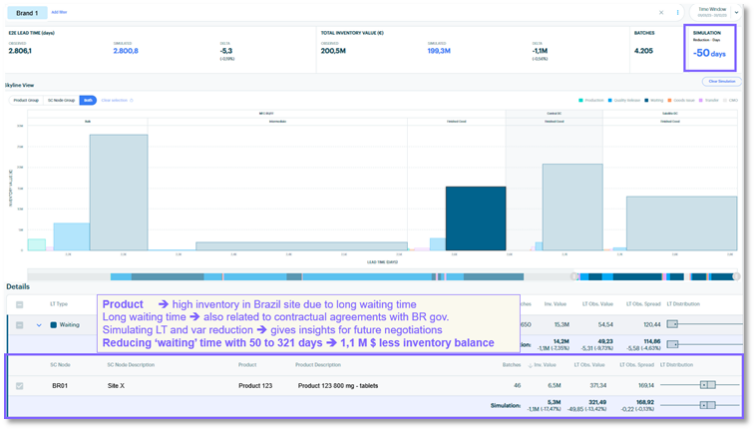The height and width of the screenshot is (430, 755).
Task: Click the Goods Issue legend icon
Action: [x=669, y=100]
